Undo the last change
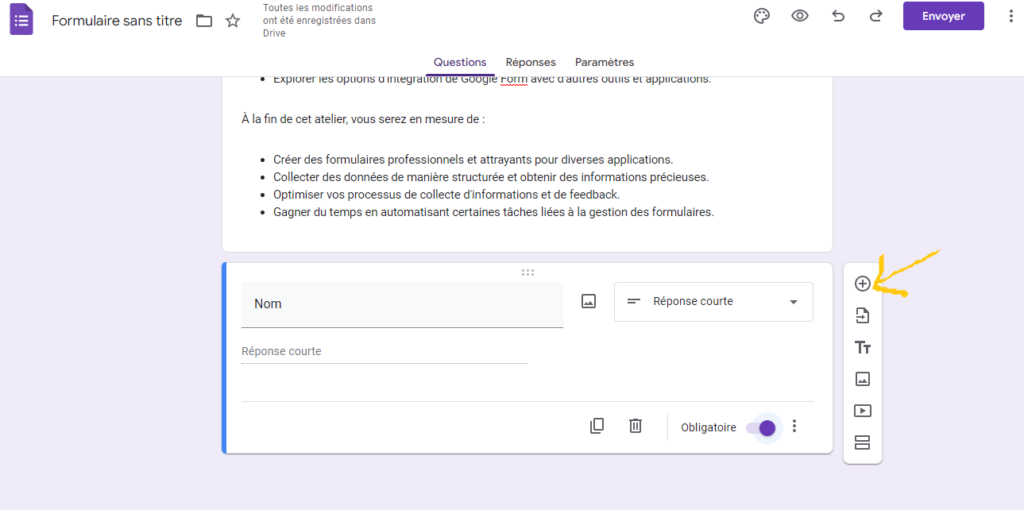The width and height of the screenshot is (1024, 510). coord(838,16)
